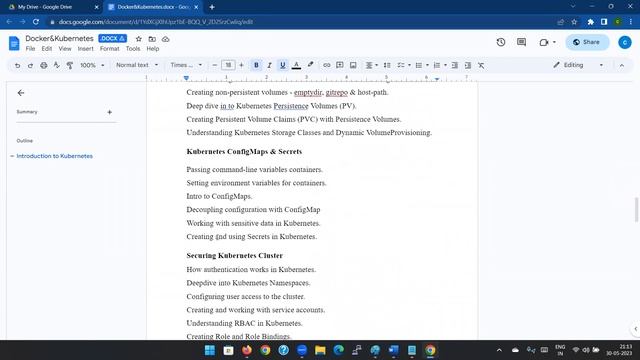Insert a checklist
This screenshot has height=360, width=640.
point(401,65)
